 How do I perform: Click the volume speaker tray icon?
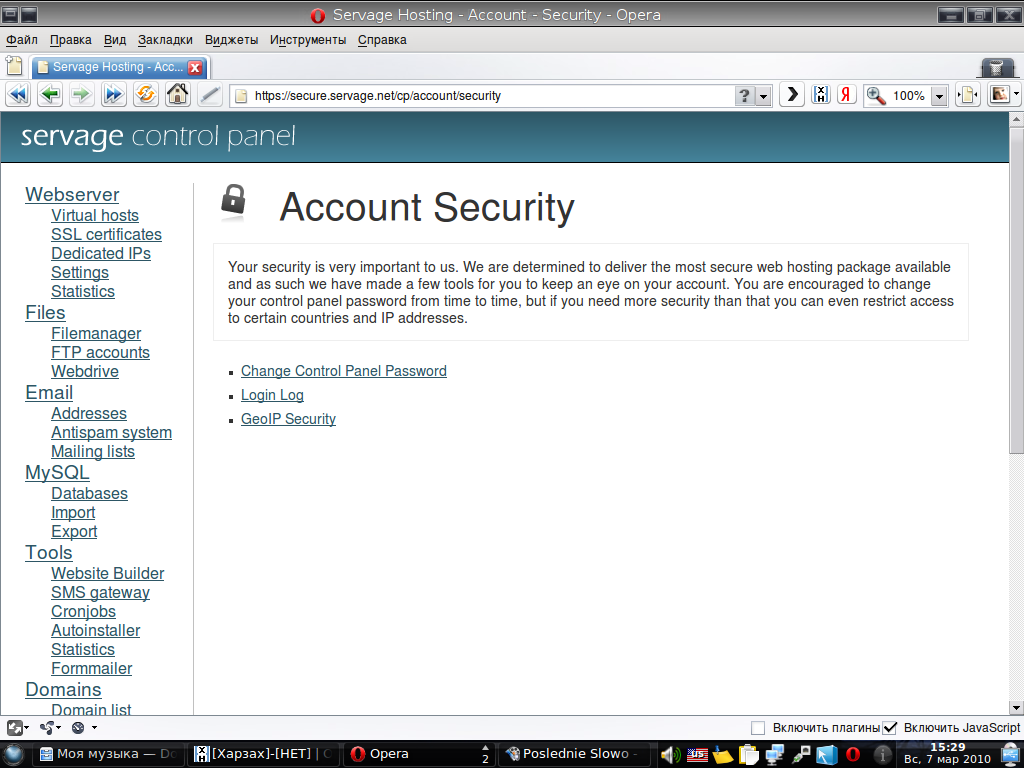click(670, 755)
